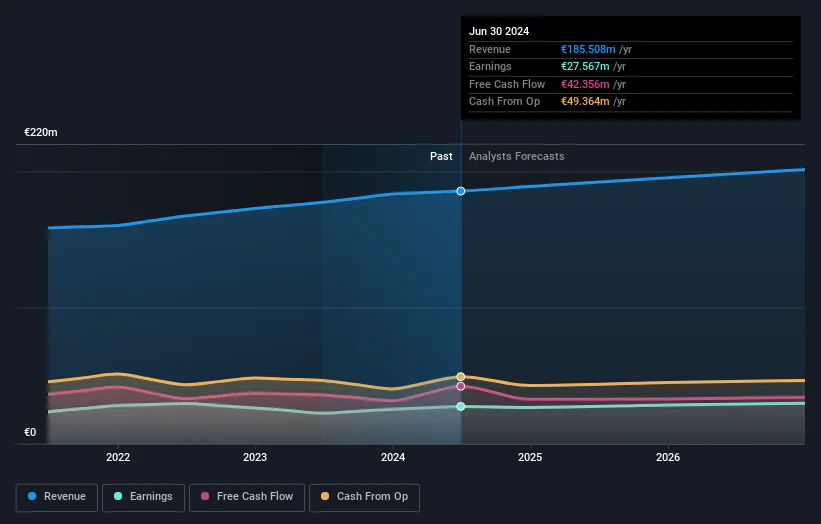Click the €0 y-axis label
821x524 pixels.
coord(30,432)
